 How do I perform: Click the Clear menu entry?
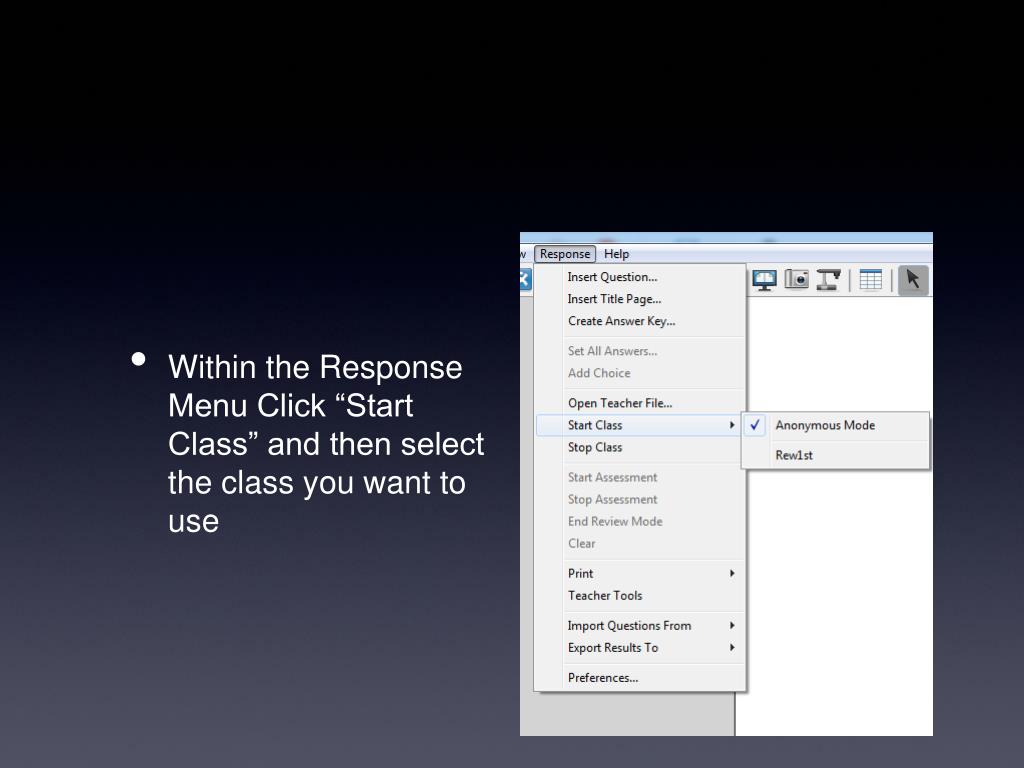click(640, 544)
